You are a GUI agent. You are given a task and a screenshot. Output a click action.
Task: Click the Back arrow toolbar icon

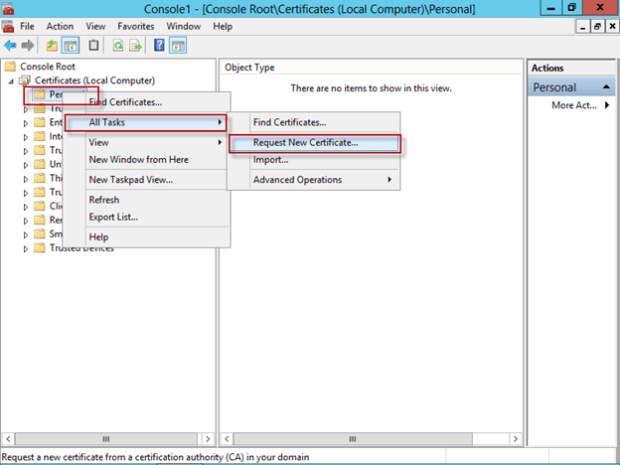(10, 45)
